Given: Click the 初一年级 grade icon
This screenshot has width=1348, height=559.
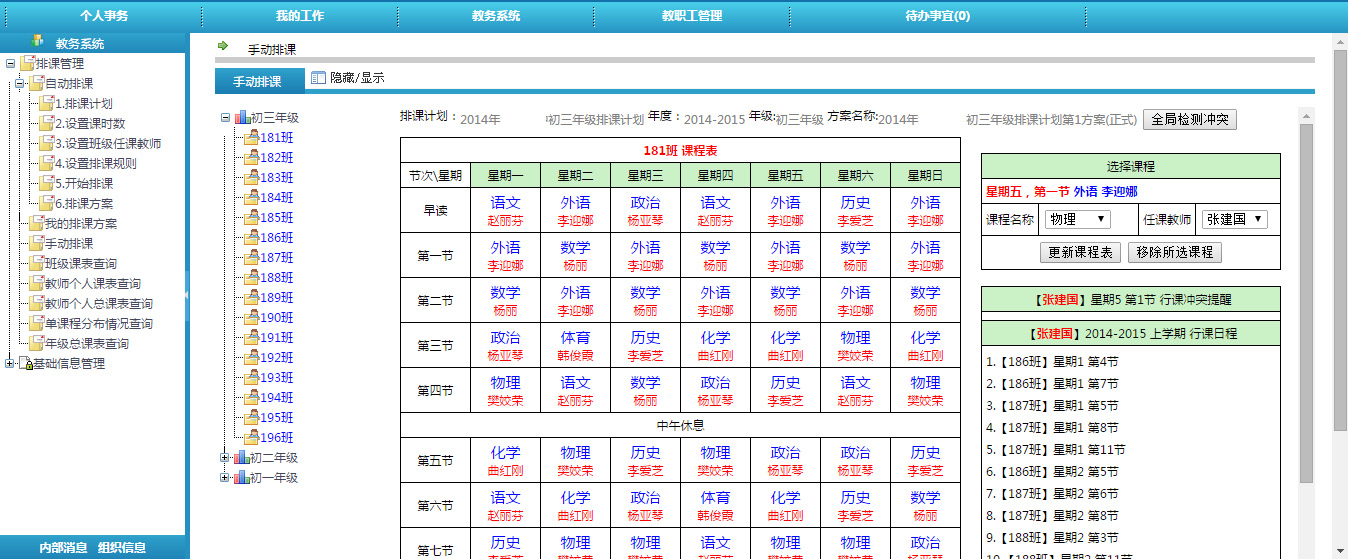Looking at the screenshot, I should (x=242, y=478).
